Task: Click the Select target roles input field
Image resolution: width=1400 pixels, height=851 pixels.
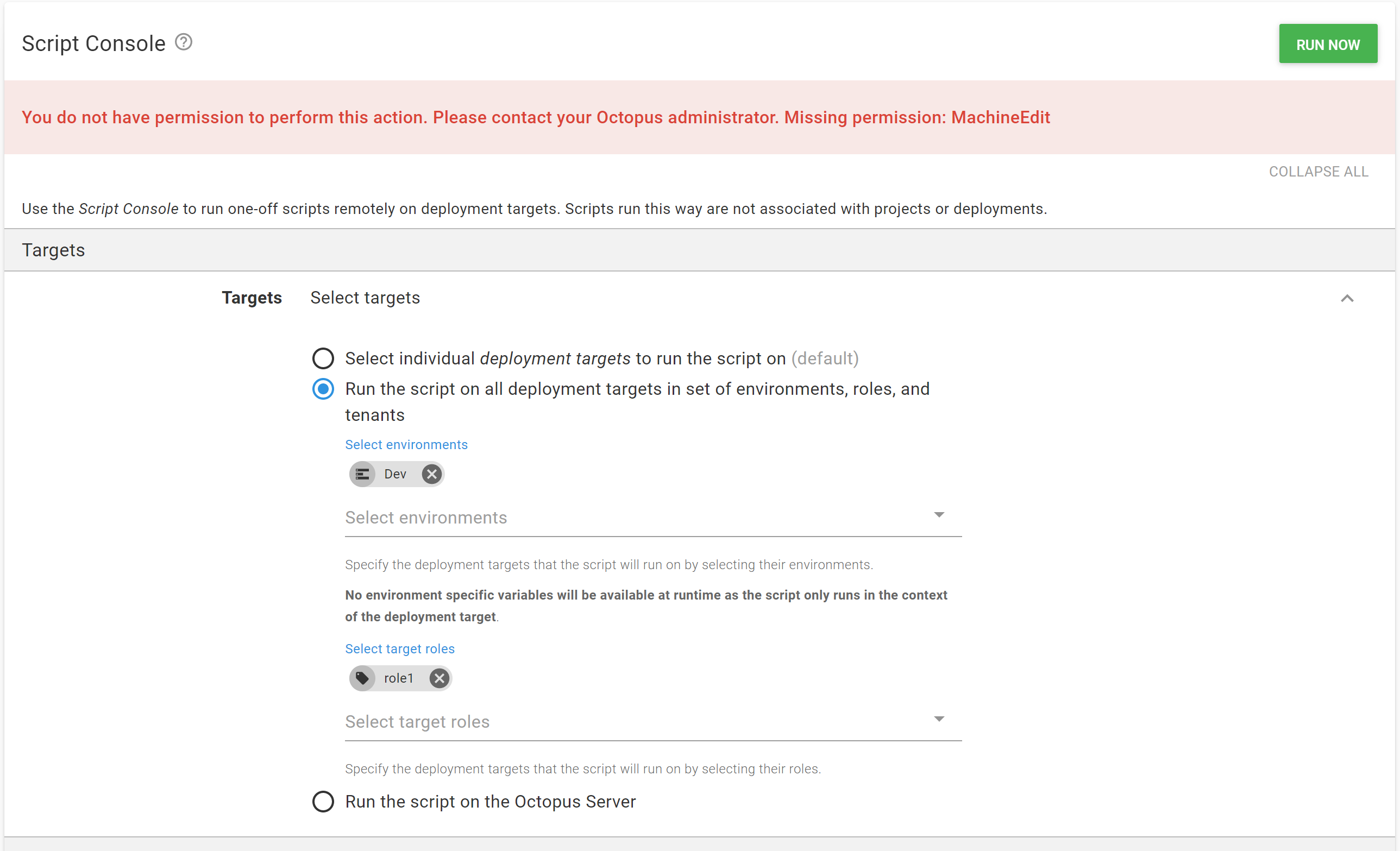Action: (x=568, y=721)
